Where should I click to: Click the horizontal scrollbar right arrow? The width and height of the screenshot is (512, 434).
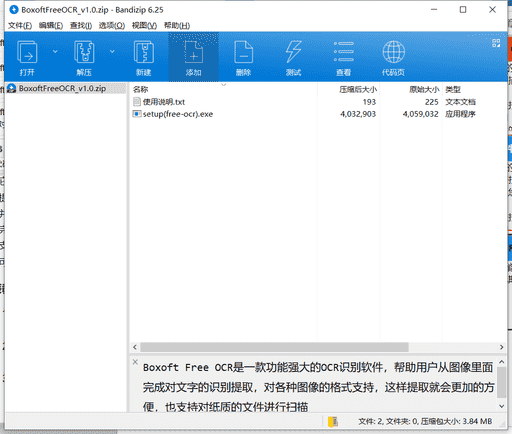click(502, 347)
